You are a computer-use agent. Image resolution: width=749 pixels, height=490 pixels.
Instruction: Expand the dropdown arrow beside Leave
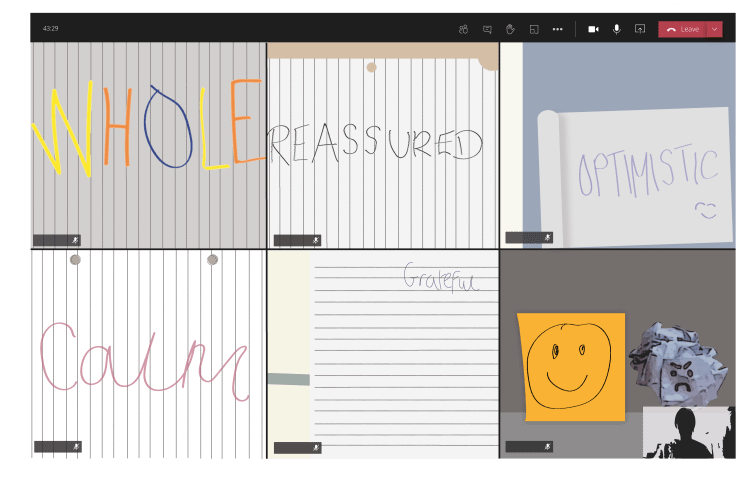click(714, 29)
